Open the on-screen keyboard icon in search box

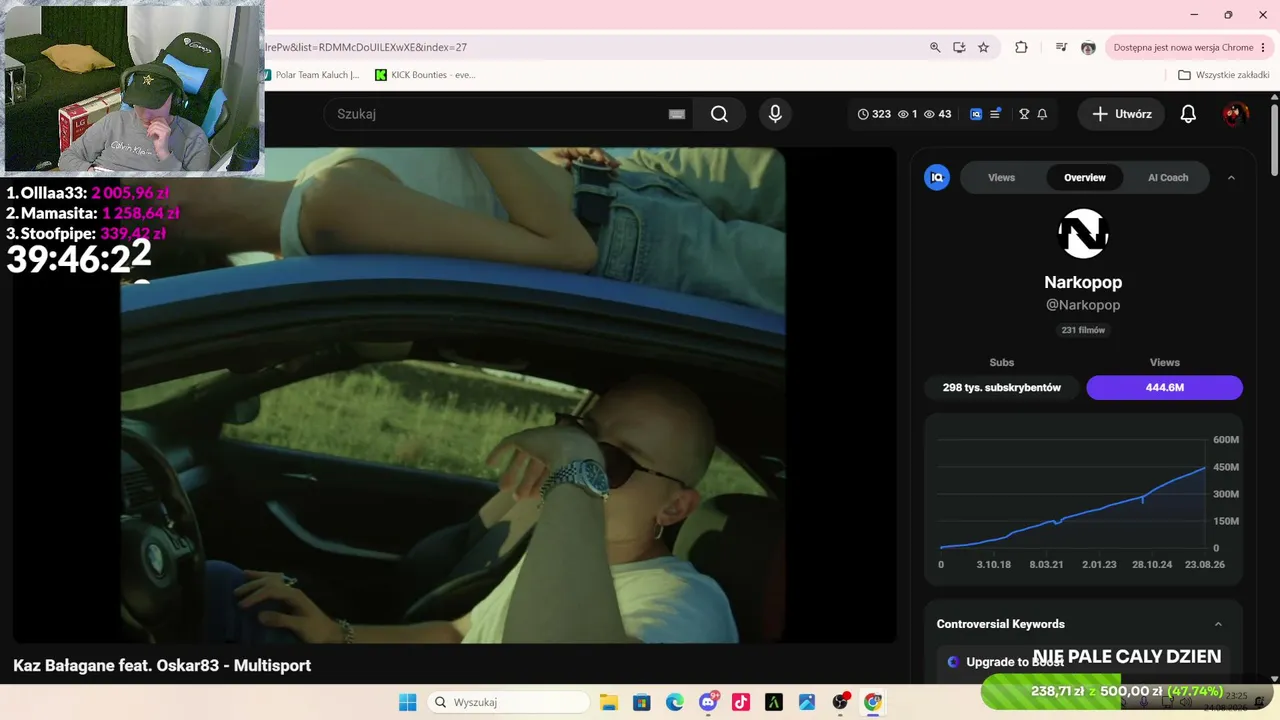coord(677,114)
